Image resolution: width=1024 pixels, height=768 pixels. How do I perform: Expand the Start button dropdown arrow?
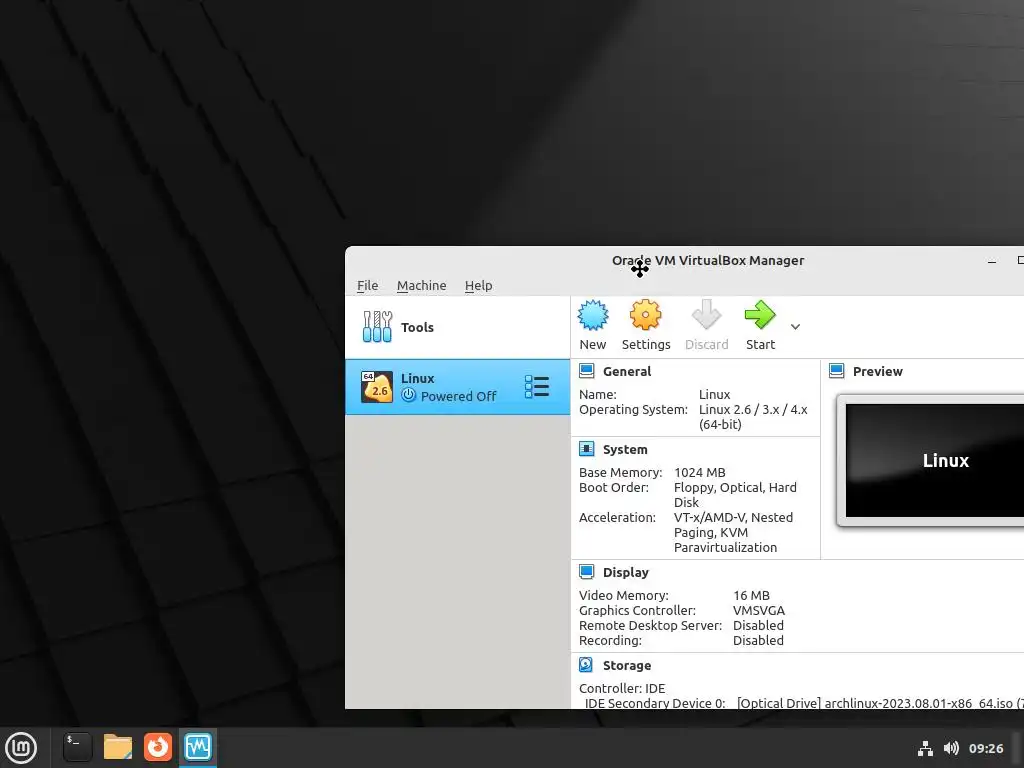click(795, 327)
